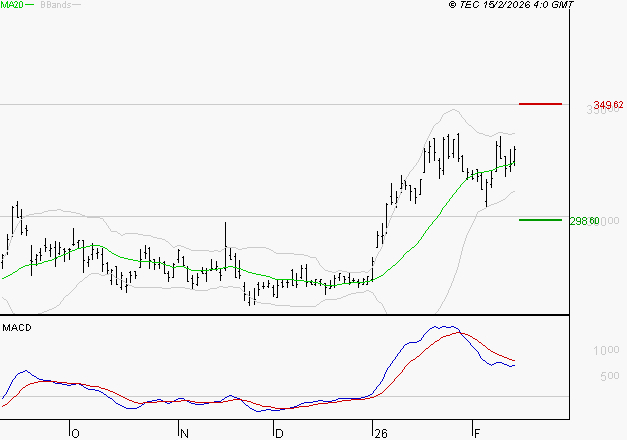The height and width of the screenshot is (440, 627).
Task: Click the 26 year axis label
Action: point(381,434)
